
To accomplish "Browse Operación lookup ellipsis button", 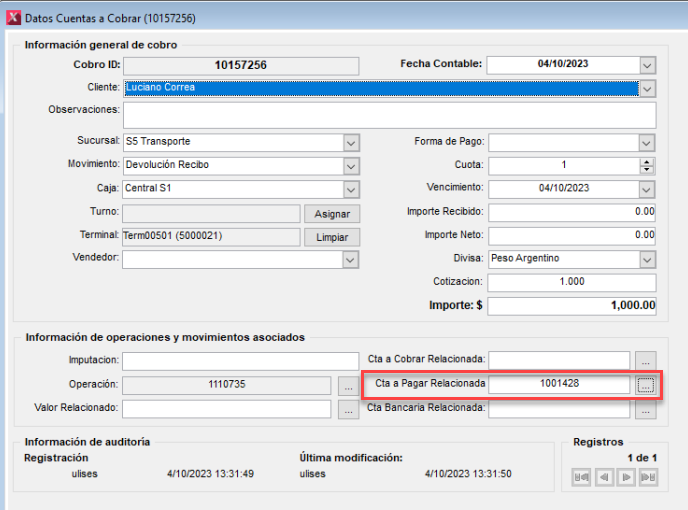I will 347,384.
